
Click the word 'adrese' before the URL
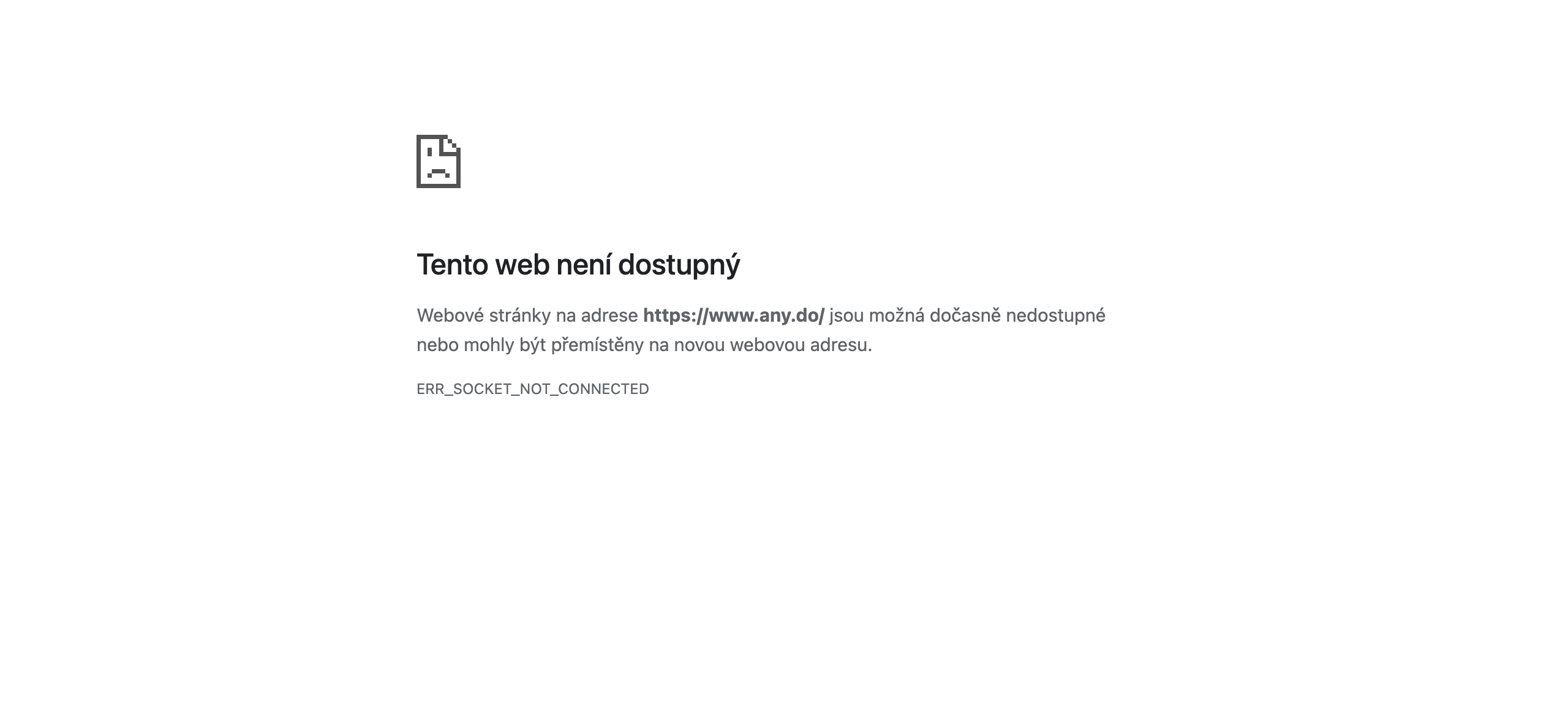609,316
